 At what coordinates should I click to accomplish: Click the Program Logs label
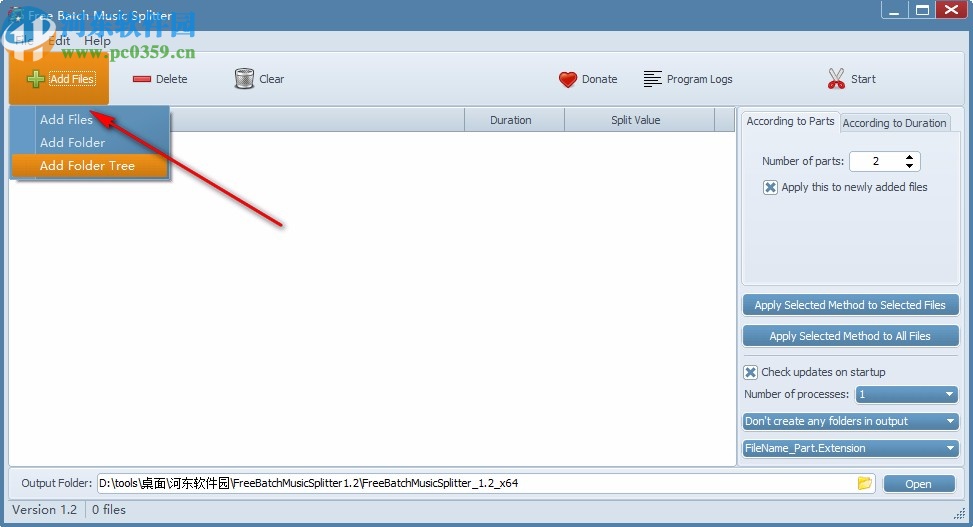(x=699, y=79)
